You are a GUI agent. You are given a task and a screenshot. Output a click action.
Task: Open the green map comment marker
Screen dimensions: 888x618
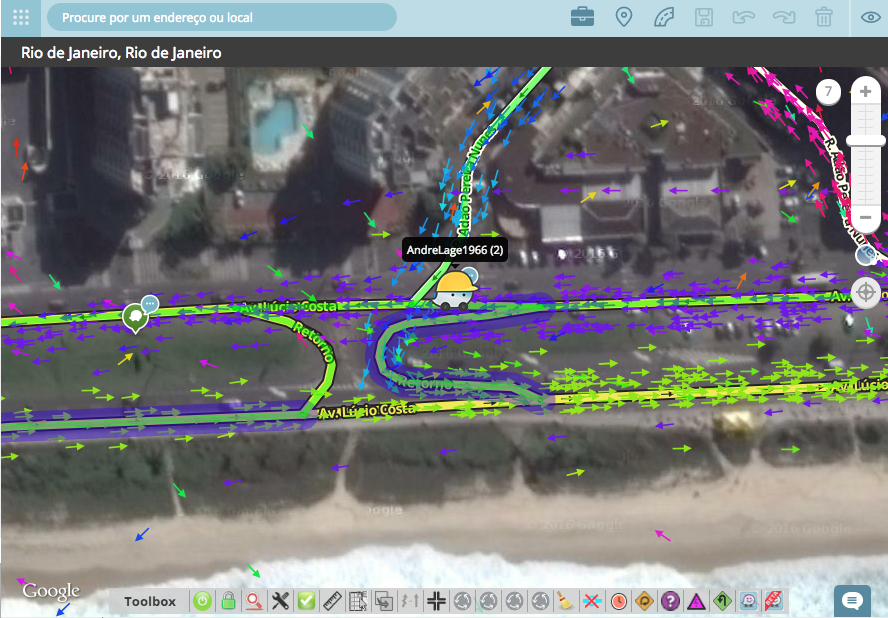(x=135, y=319)
